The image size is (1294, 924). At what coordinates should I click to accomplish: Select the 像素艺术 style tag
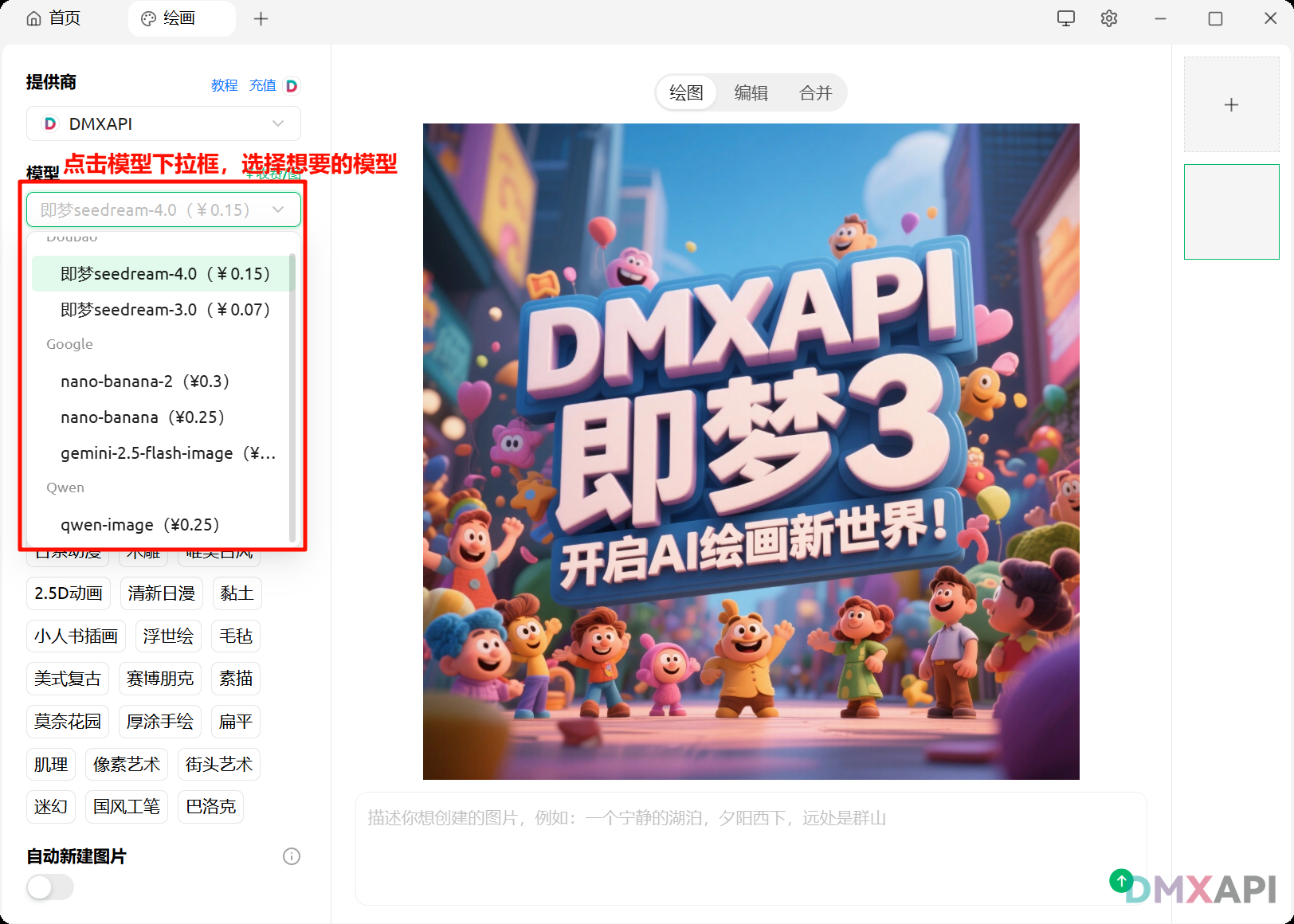(127, 765)
